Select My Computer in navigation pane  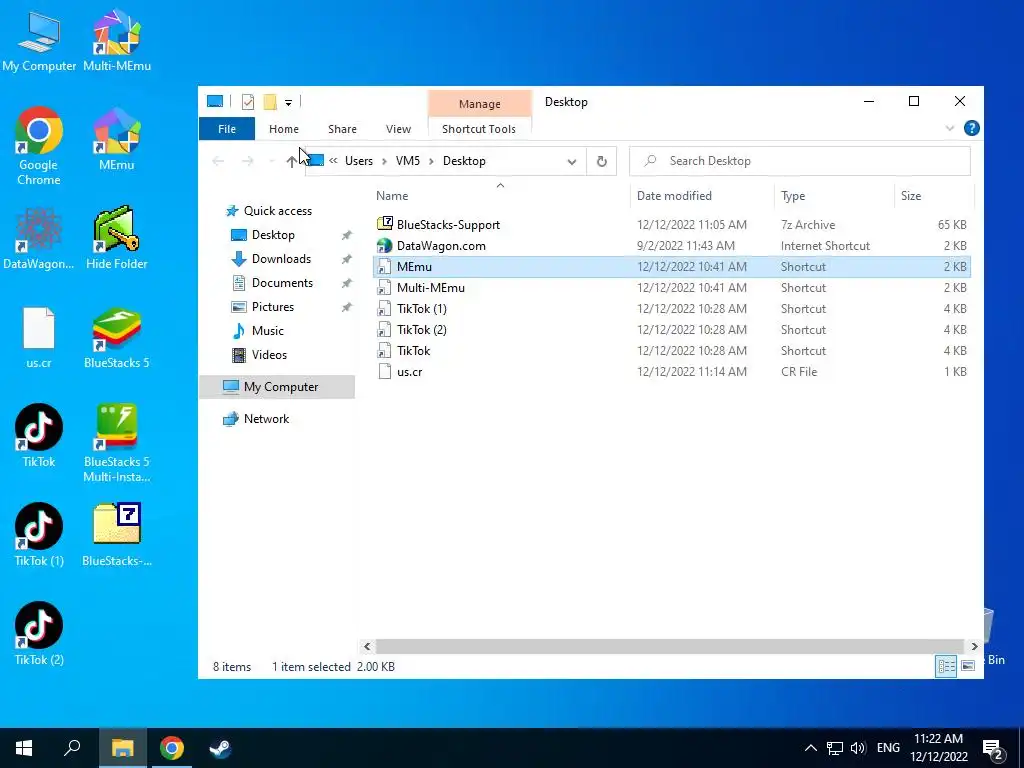click(x=278, y=387)
